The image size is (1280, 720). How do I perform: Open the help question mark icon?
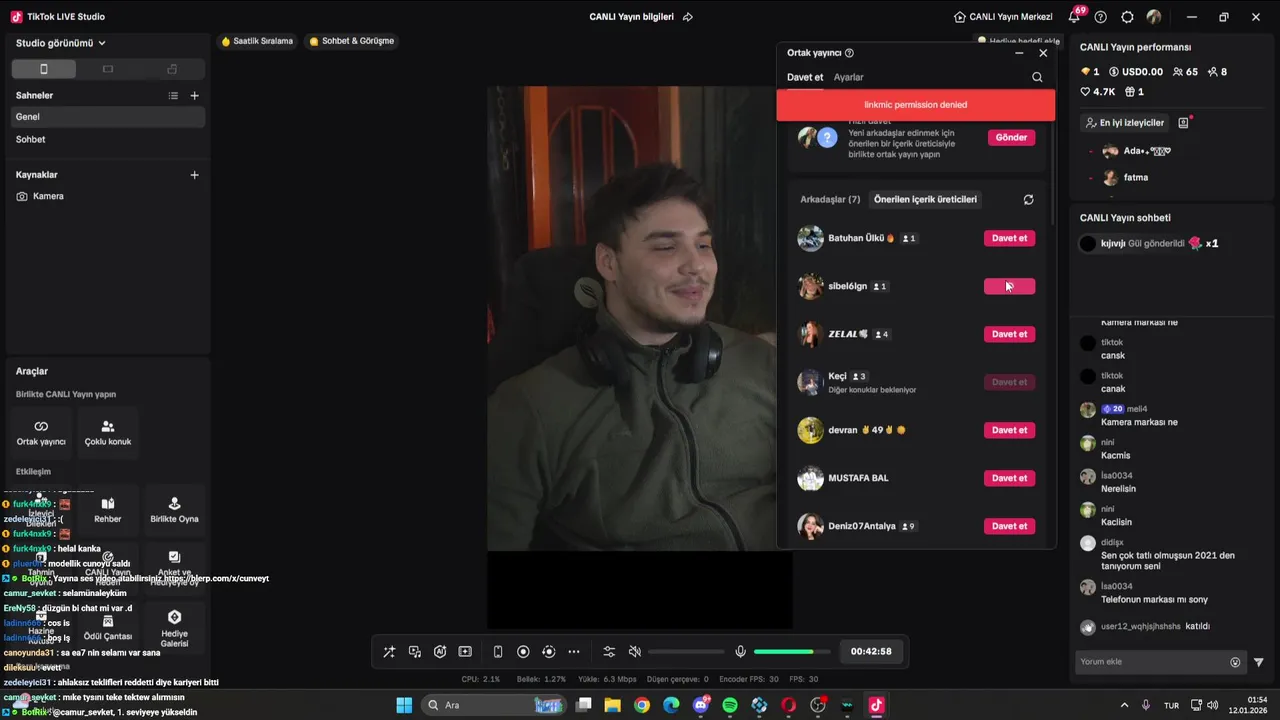[1101, 17]
